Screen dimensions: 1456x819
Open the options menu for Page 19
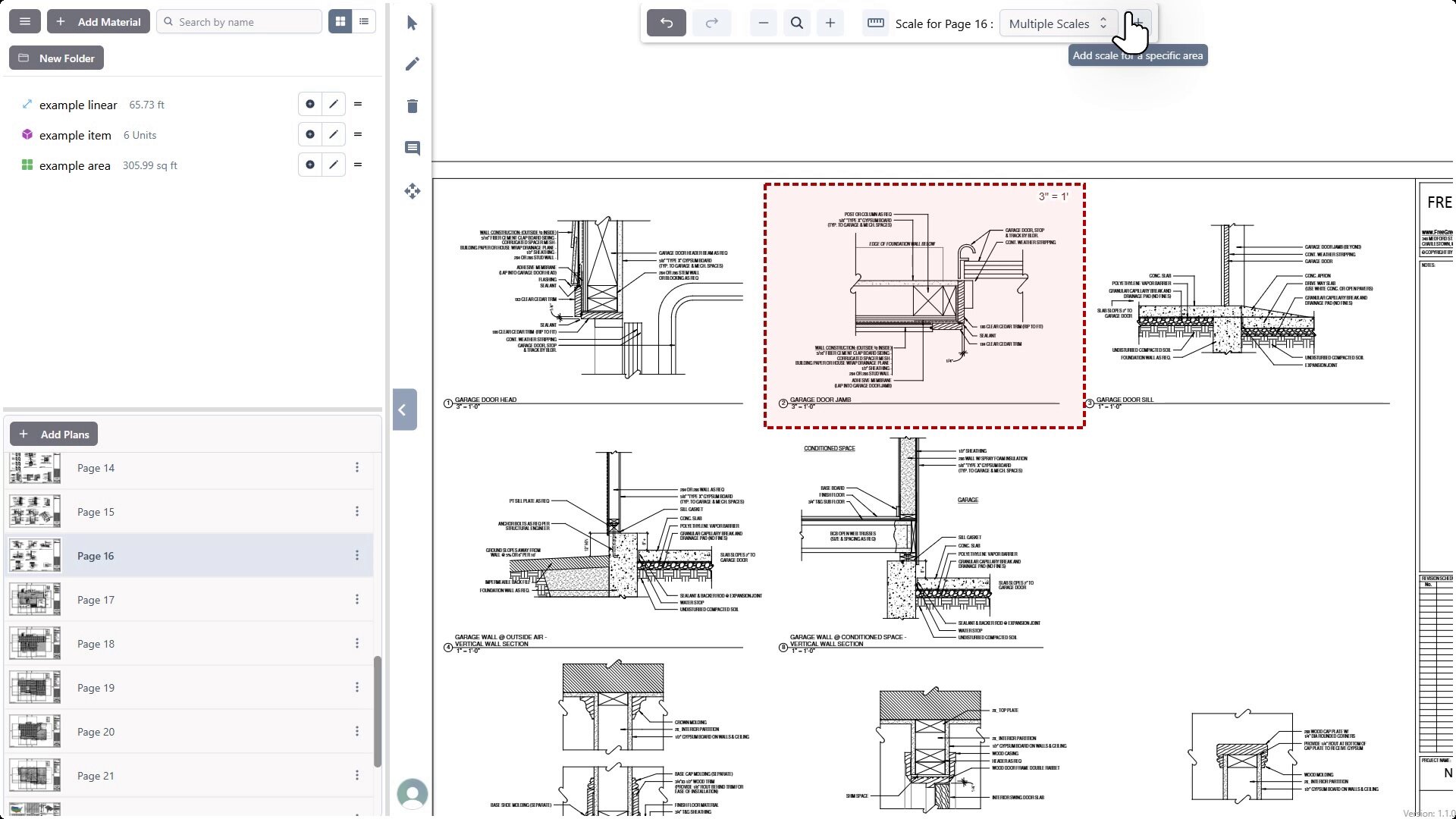pos(357,688)
